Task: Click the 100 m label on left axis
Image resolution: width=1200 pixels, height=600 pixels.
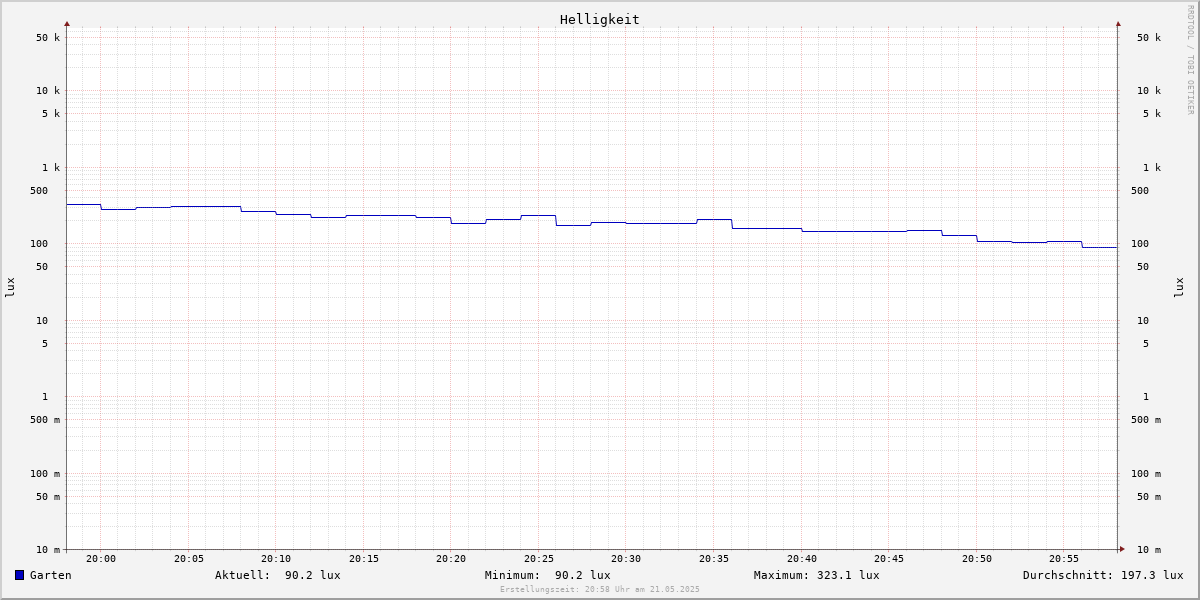Action: coord(45,474)
